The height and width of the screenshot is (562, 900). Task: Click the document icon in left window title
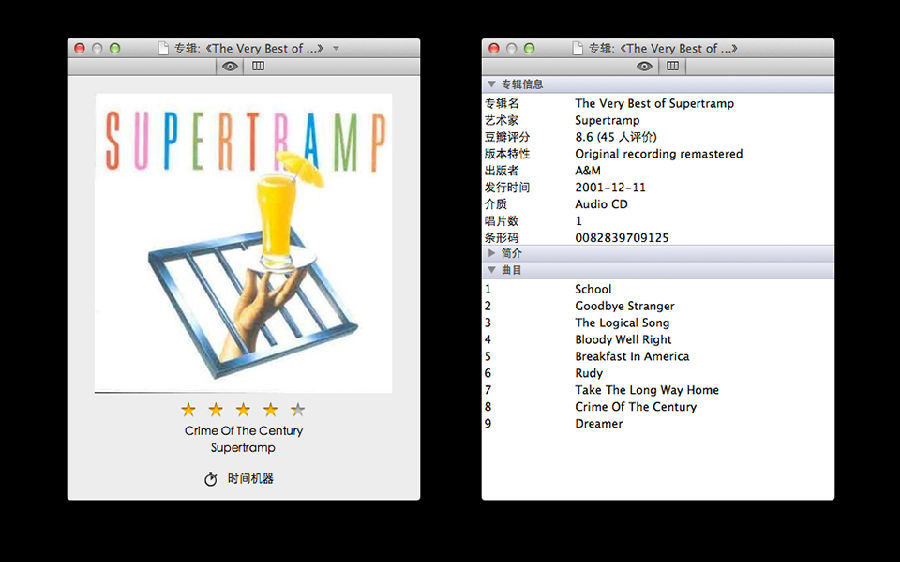[163, 48]
